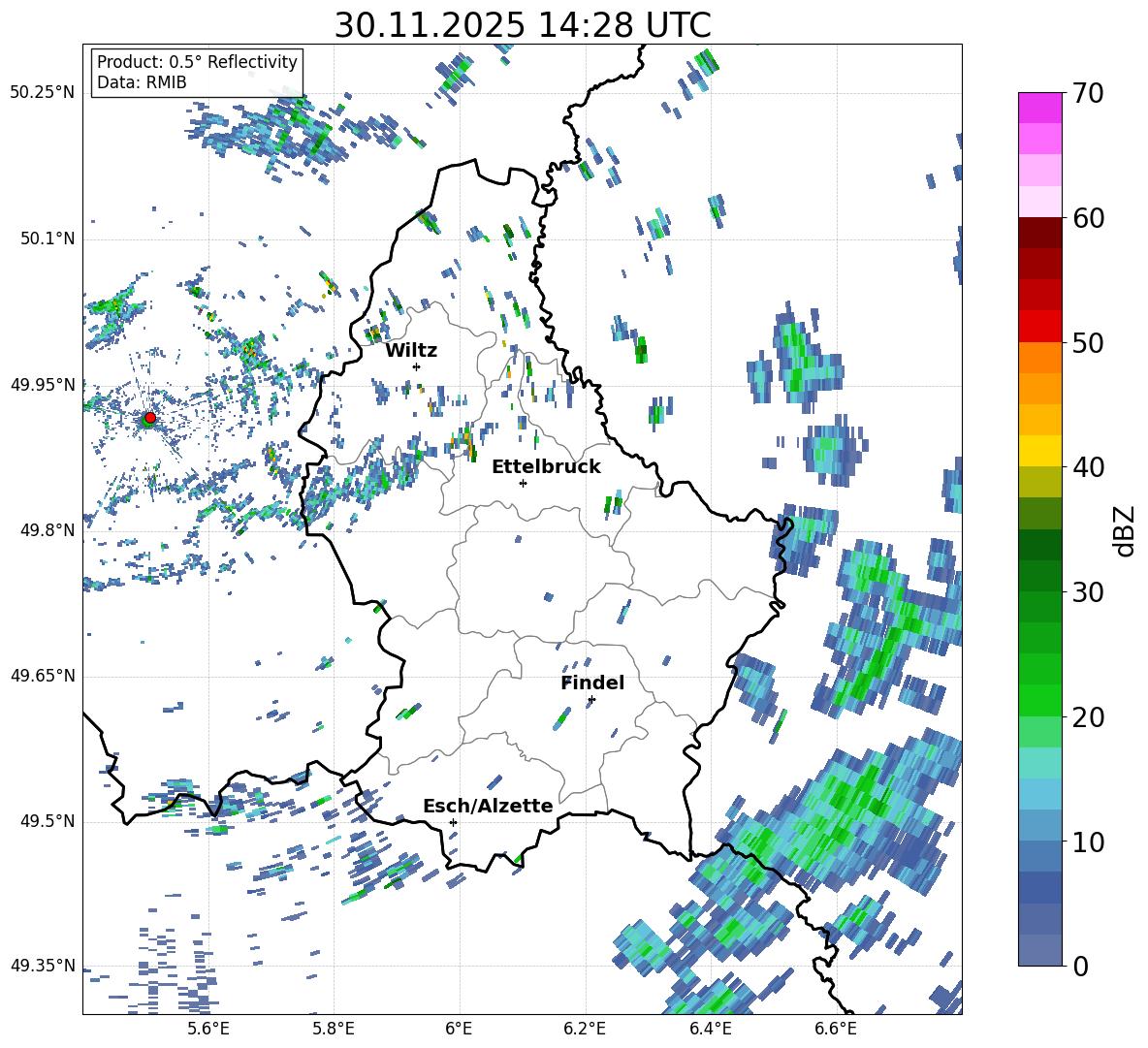Click the 49.95°N latitude label
Viewport: 1148px width, 1048px height.
[x=43, y=384]
